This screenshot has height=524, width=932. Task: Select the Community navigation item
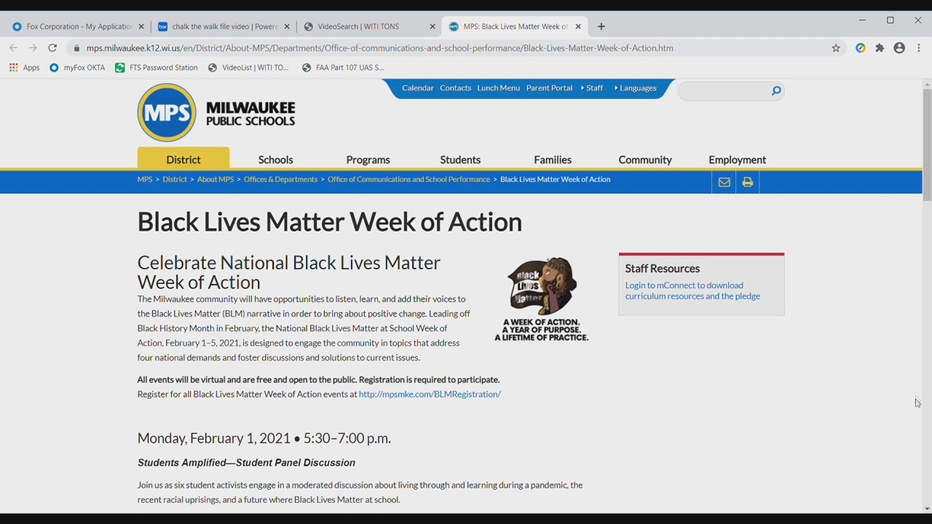pos(645,160)
